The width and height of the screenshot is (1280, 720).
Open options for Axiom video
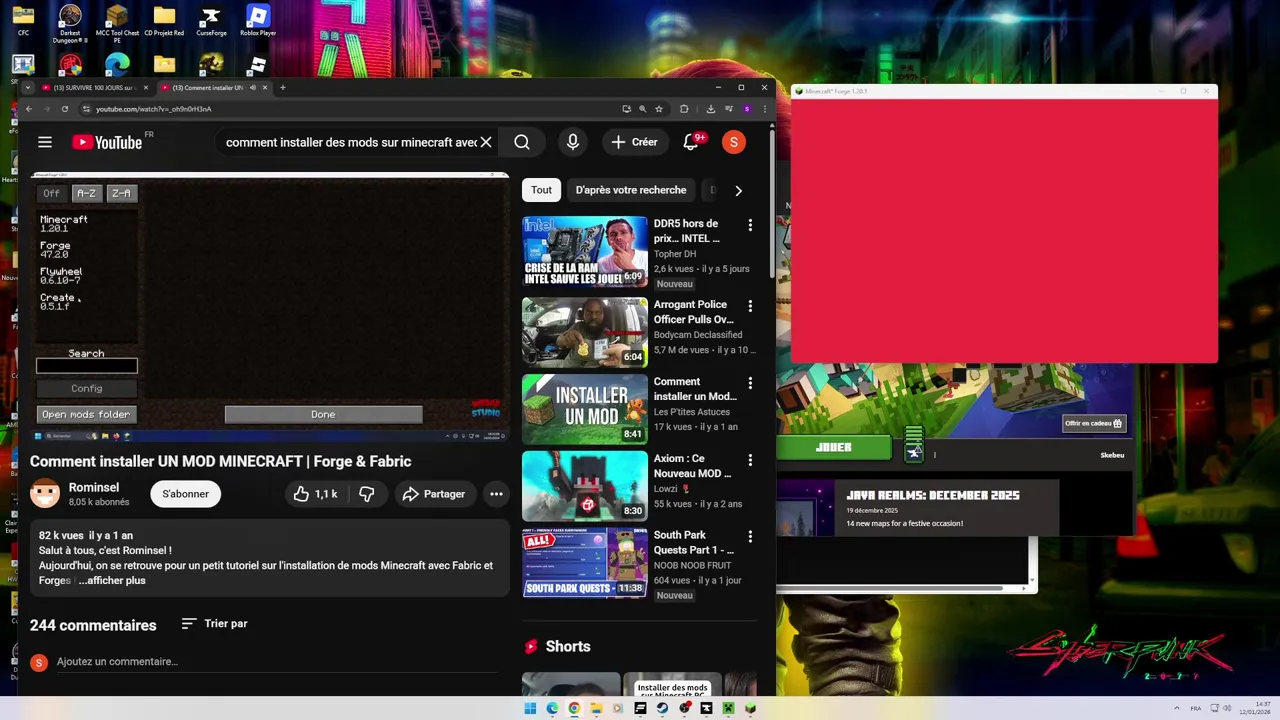[x=750, y=460]
